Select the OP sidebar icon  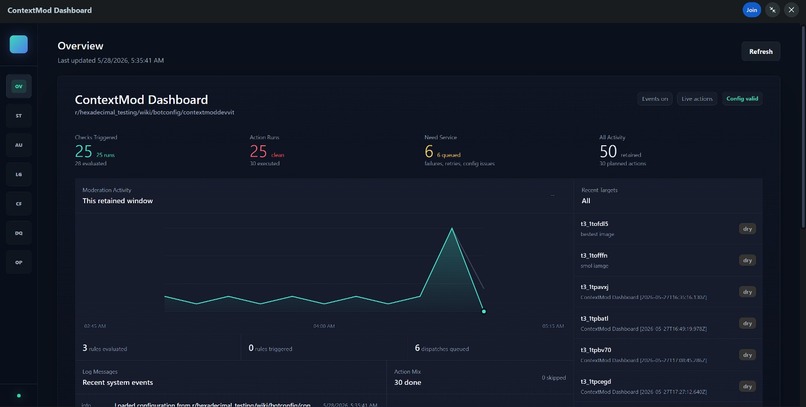[19, 262]
